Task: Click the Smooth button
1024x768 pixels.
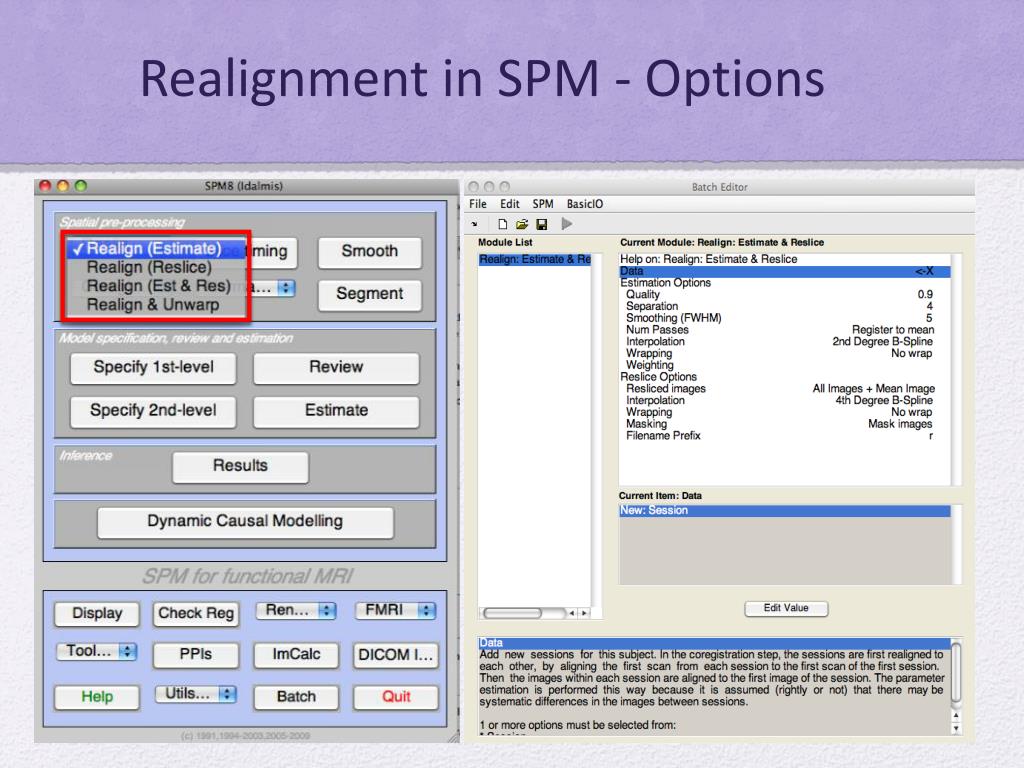Action: (x=370, y=251)
